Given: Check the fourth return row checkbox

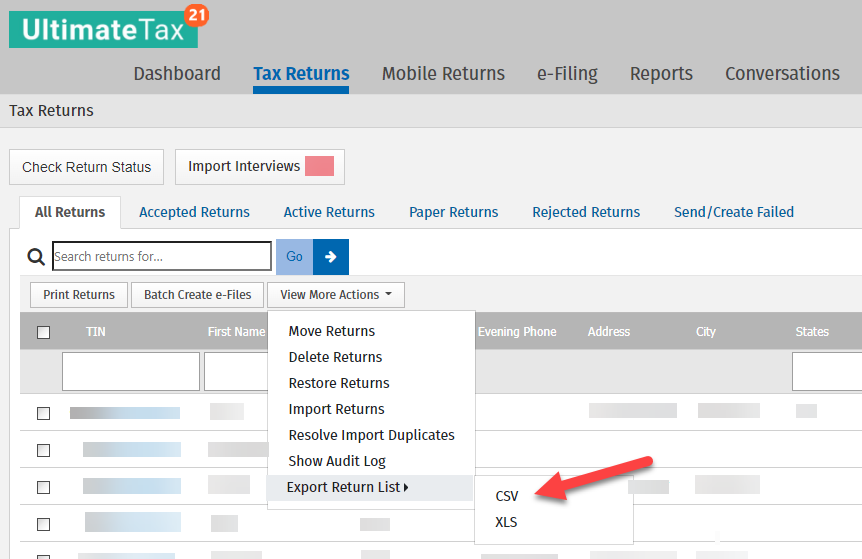Looking at the screenshot, I should coord(43,524).
